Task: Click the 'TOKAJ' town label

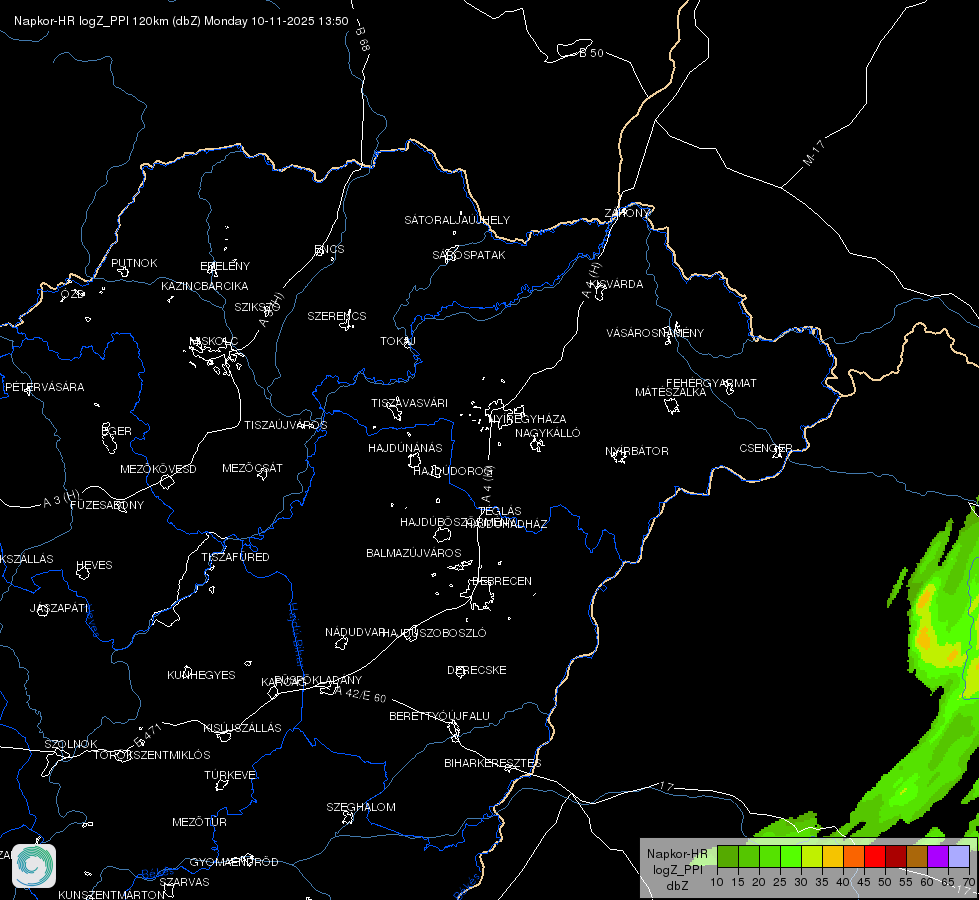Action: click(398, 341)
